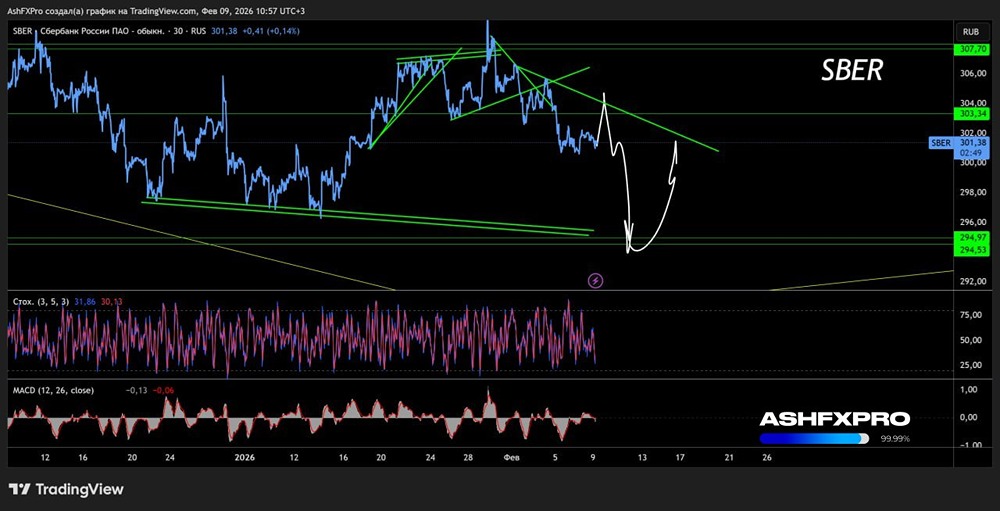Click the SBER title text on chart

851,72
